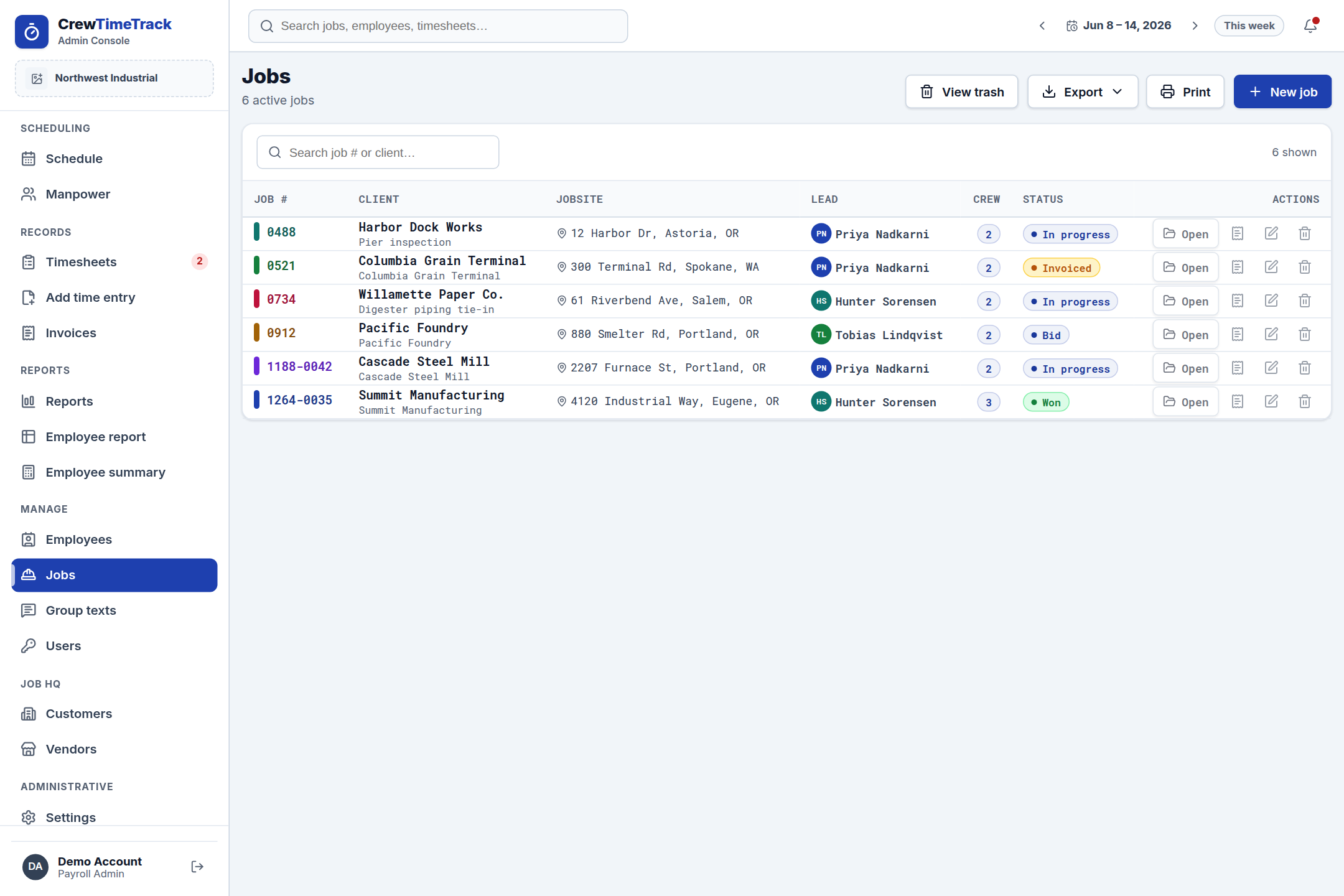Open Summit Manufacturing job with Open button

[1185, 402]
